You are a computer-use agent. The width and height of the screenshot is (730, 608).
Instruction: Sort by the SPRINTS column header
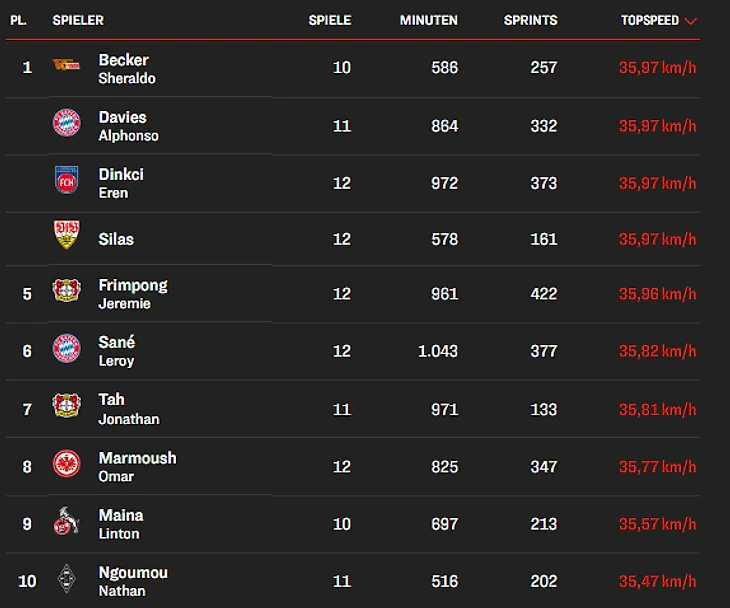(530, 20)
